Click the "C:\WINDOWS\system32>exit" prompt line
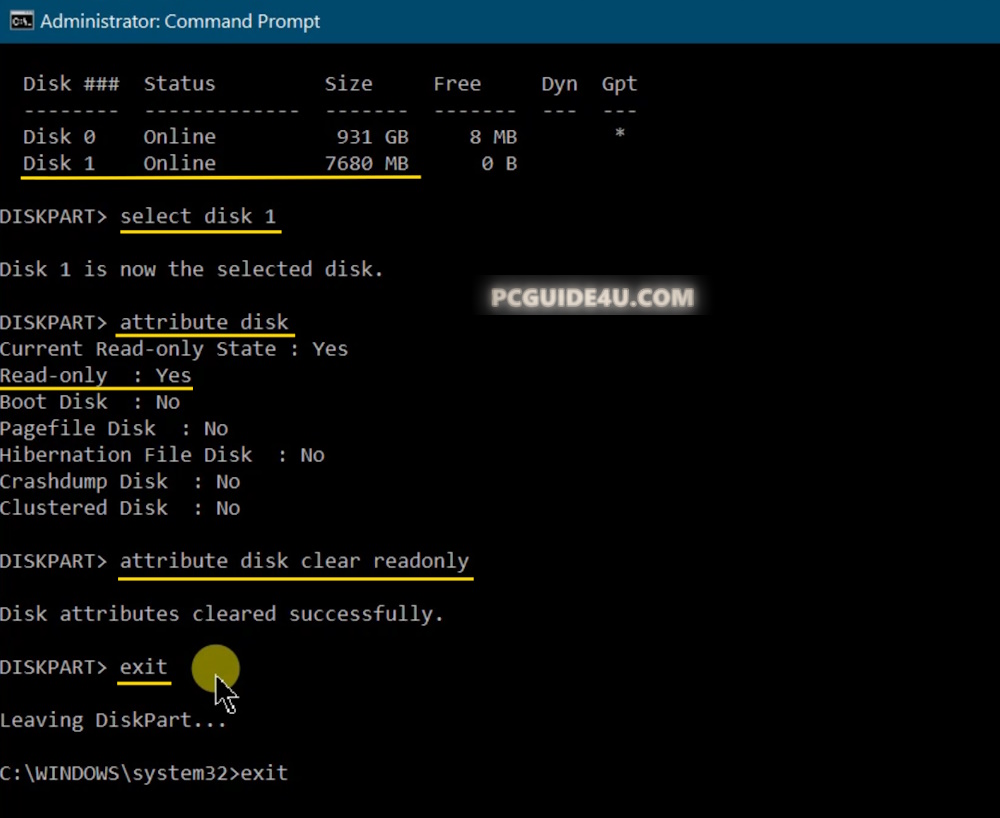The image size is (1000, 818). [x=144, y=773]
